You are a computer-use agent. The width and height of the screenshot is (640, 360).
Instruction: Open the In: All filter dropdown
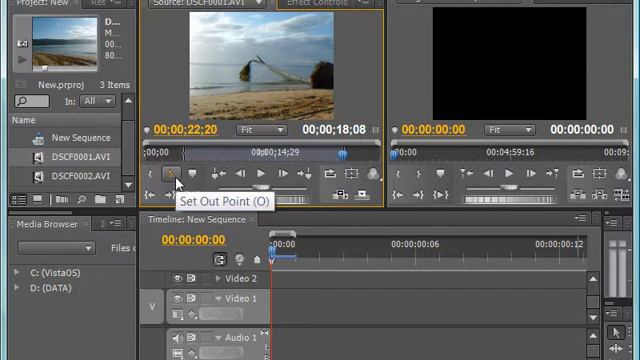(97, 101)
